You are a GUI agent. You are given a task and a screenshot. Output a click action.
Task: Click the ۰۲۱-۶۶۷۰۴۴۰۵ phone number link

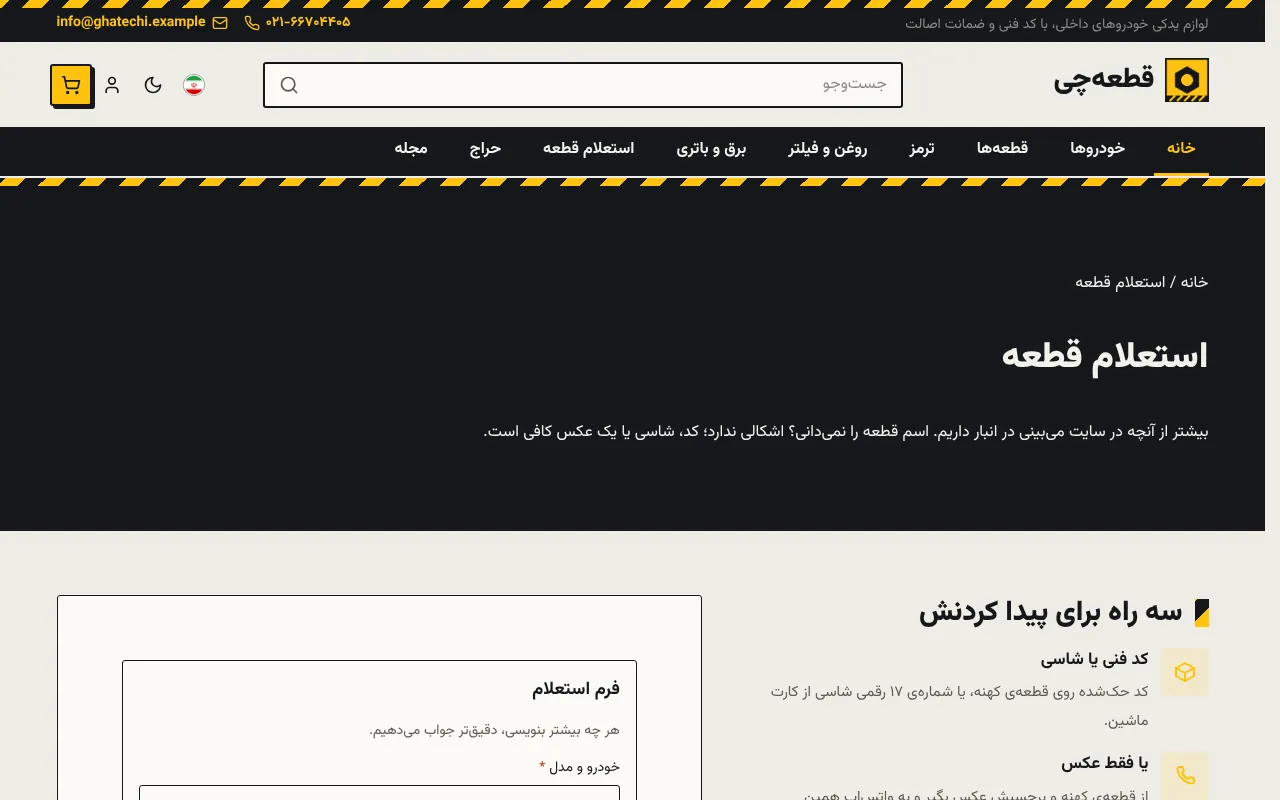coord(308,22)
